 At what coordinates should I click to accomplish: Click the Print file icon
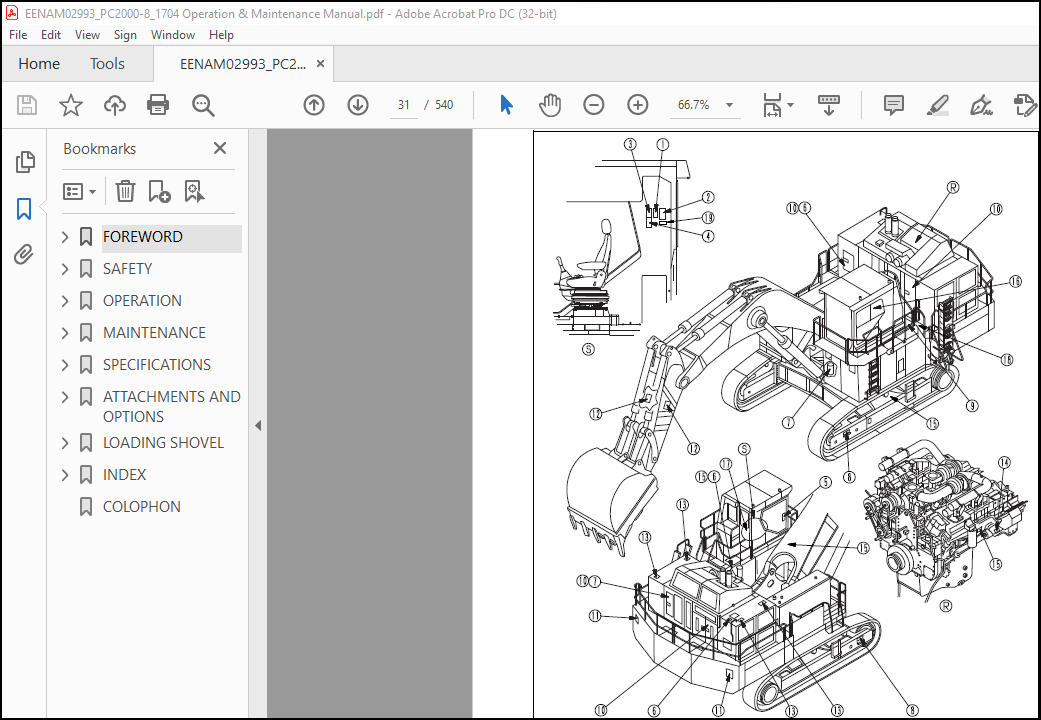158,105
